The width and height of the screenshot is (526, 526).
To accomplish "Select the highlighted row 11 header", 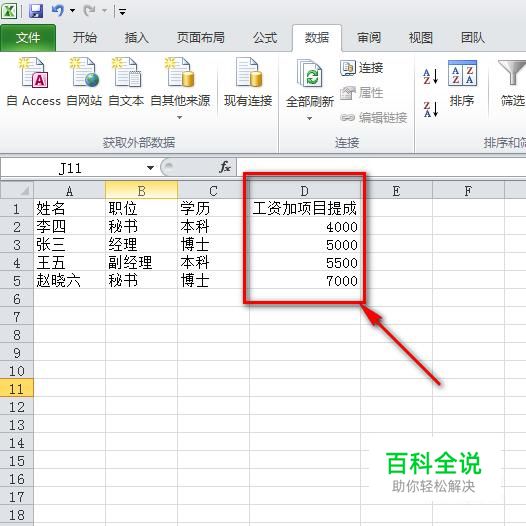I will click(x=17, y=389).
